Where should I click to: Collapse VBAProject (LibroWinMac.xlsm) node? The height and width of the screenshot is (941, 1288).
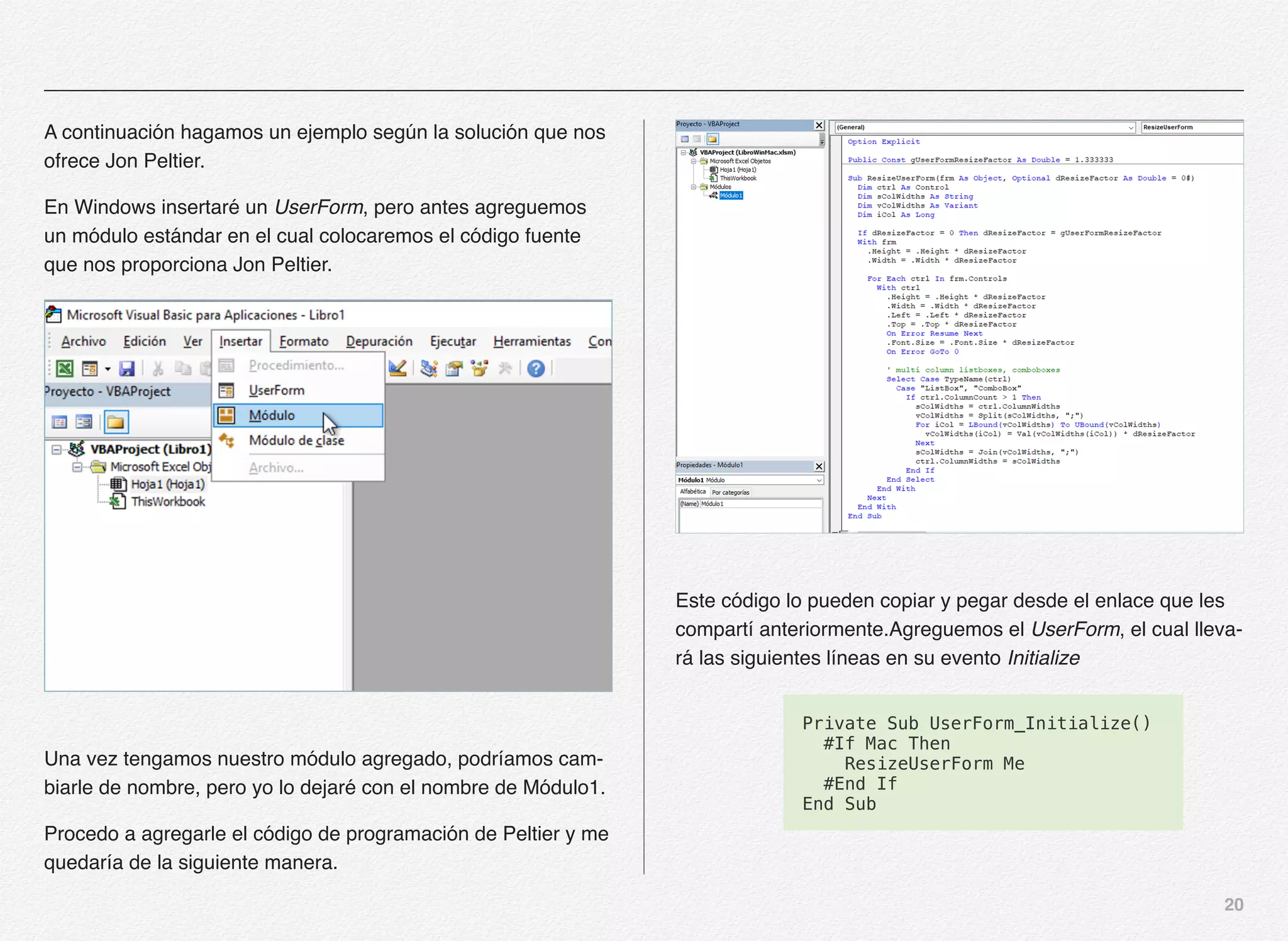pos(683,152)
